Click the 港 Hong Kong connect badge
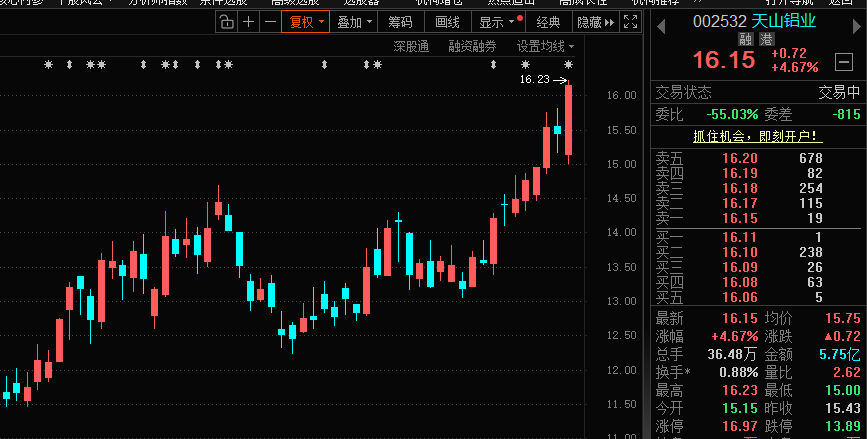Screen dimensions: 867x439 click(766, 39)
